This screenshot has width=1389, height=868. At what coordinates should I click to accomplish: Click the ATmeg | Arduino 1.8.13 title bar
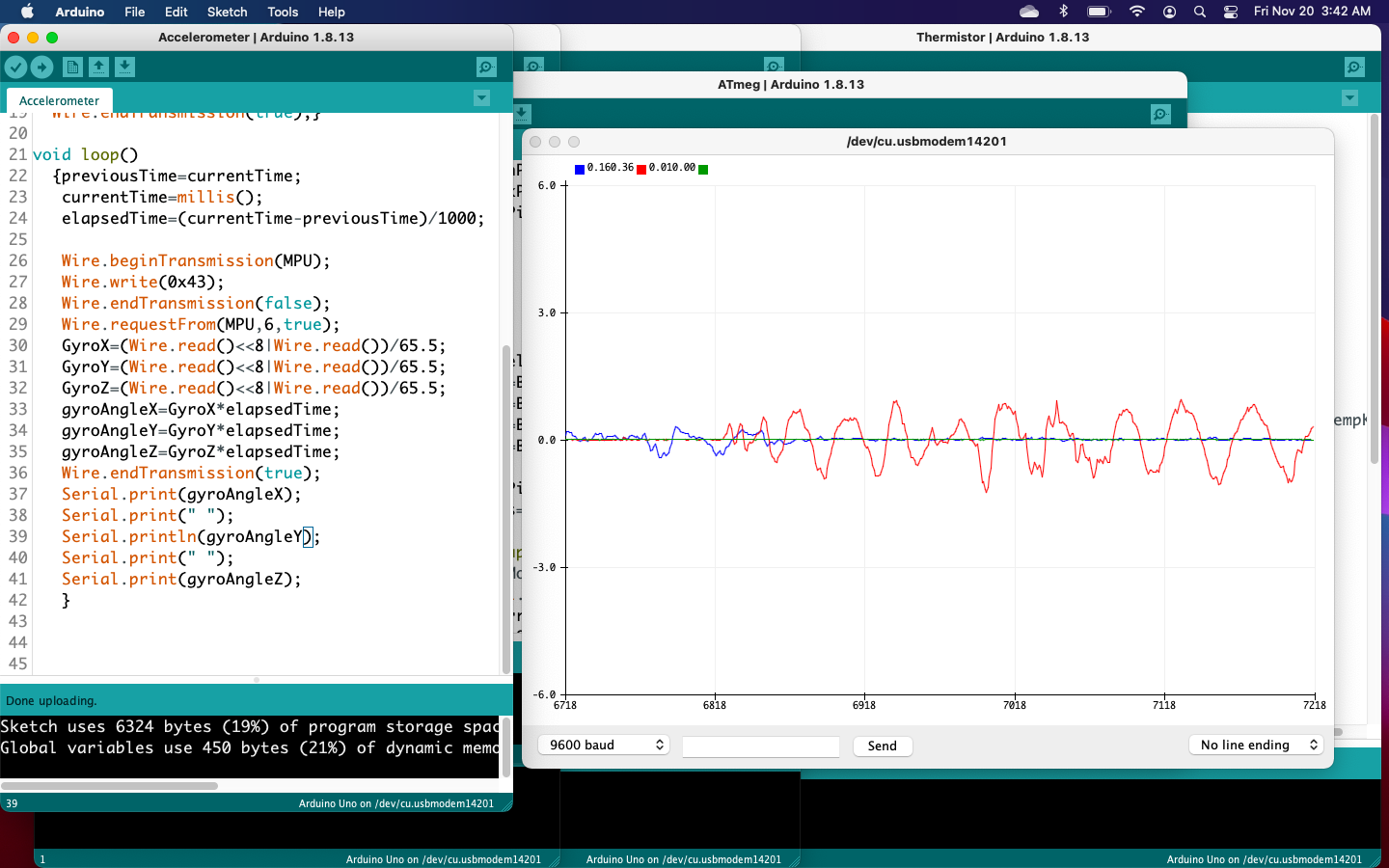[x=791, y=85]
